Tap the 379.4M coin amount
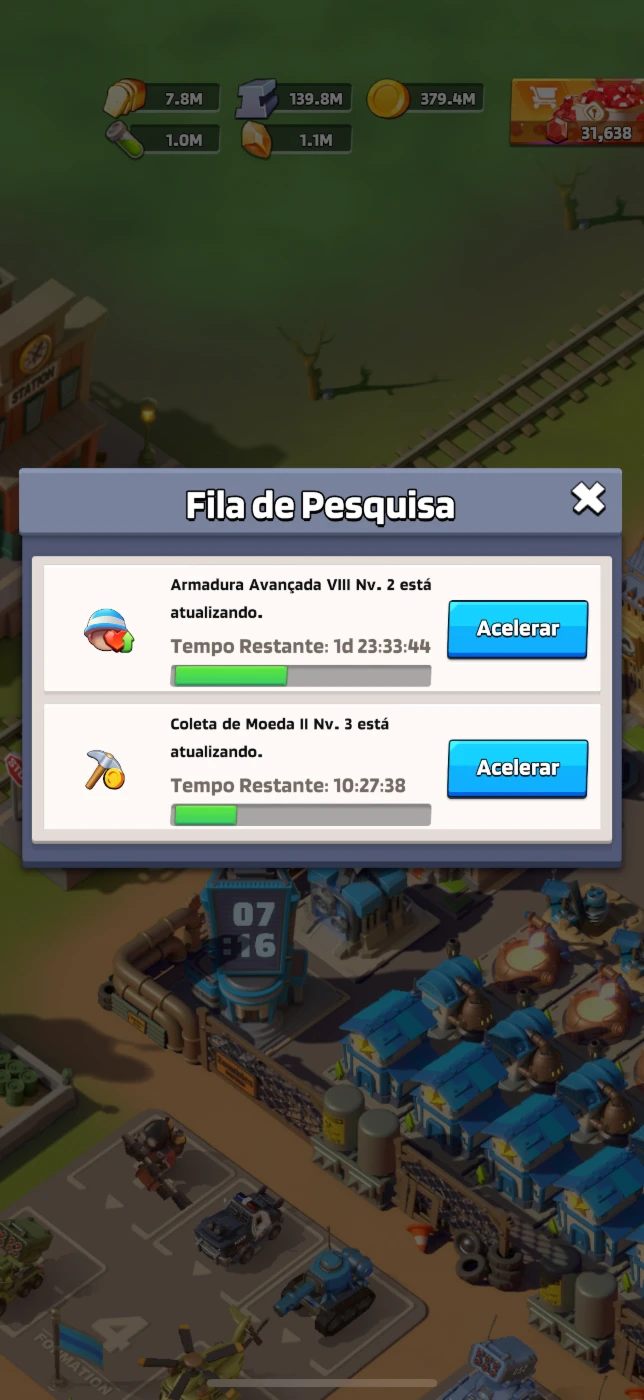This screenshot has height=1400, width=644. tap(446, 99)
